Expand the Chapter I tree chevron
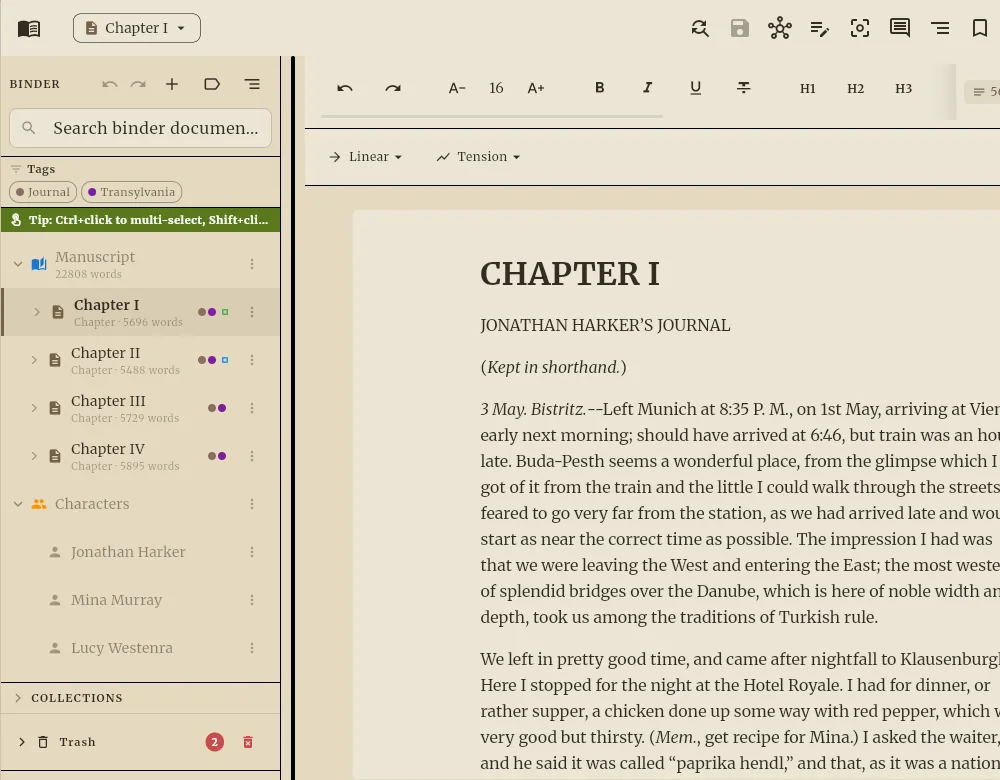This screenshot has height=780, width=1000. (36, 312)
